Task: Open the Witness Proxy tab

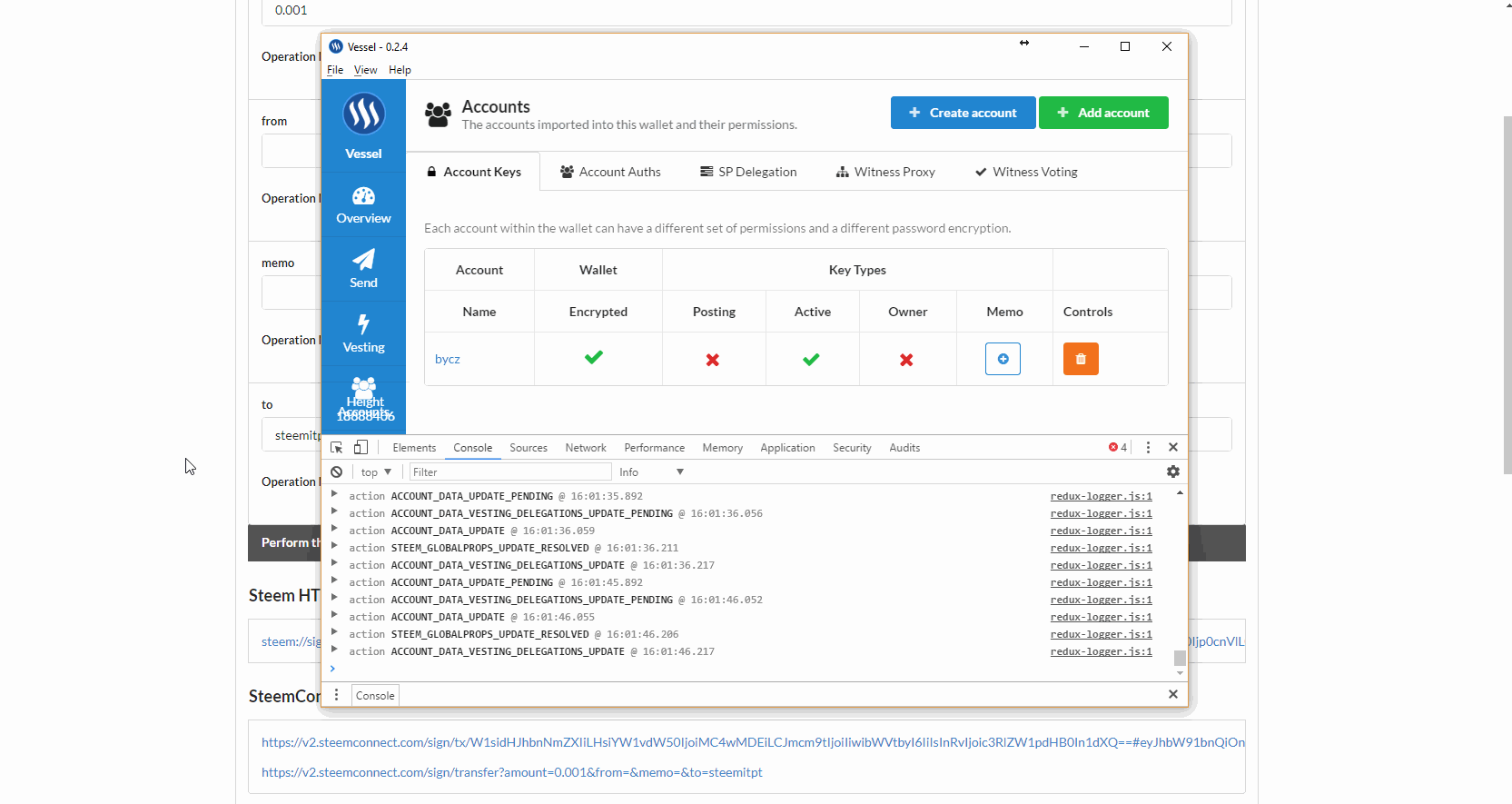Action: coord(885,172)
